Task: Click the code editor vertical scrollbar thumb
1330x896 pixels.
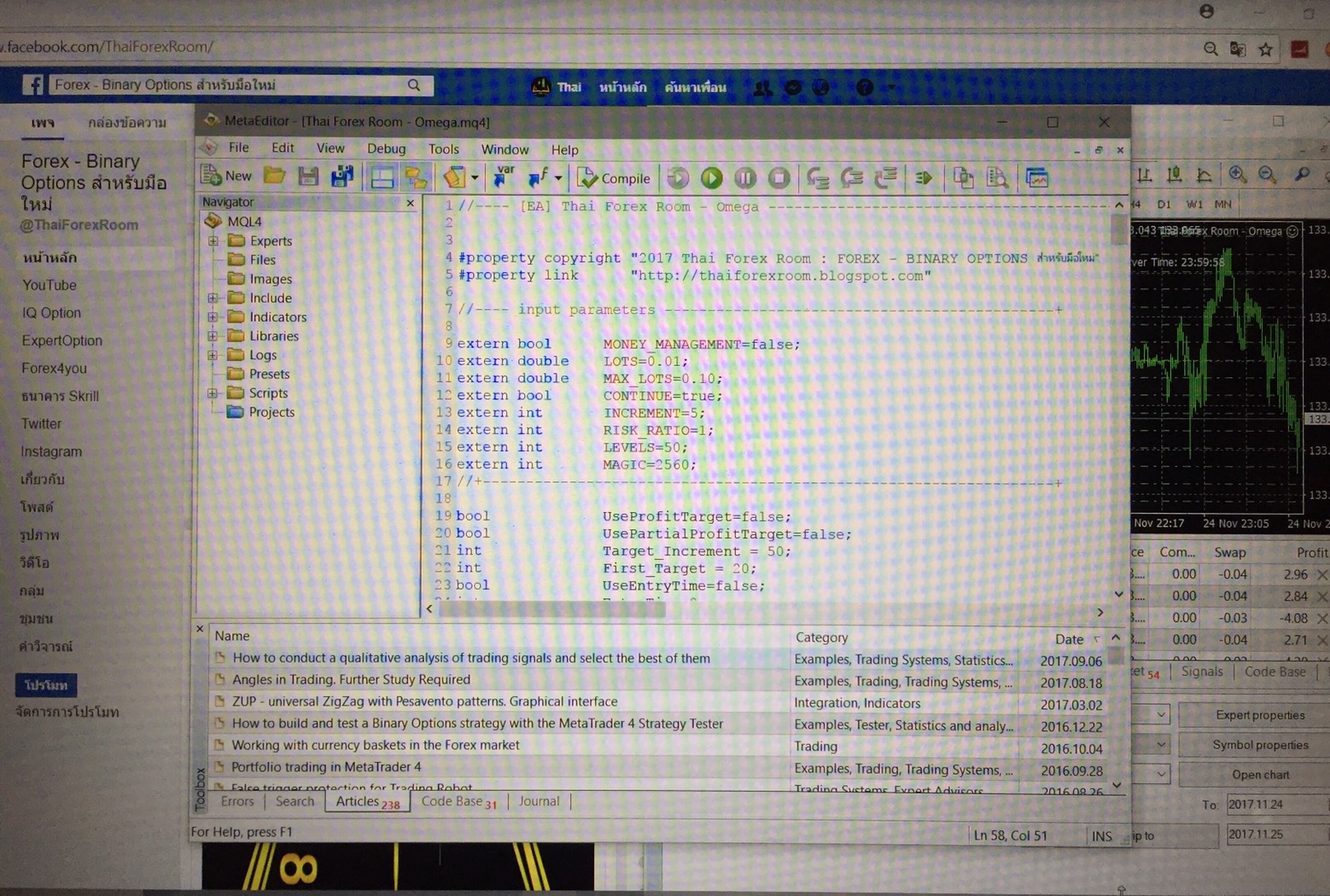Action: click(1118, 230)
